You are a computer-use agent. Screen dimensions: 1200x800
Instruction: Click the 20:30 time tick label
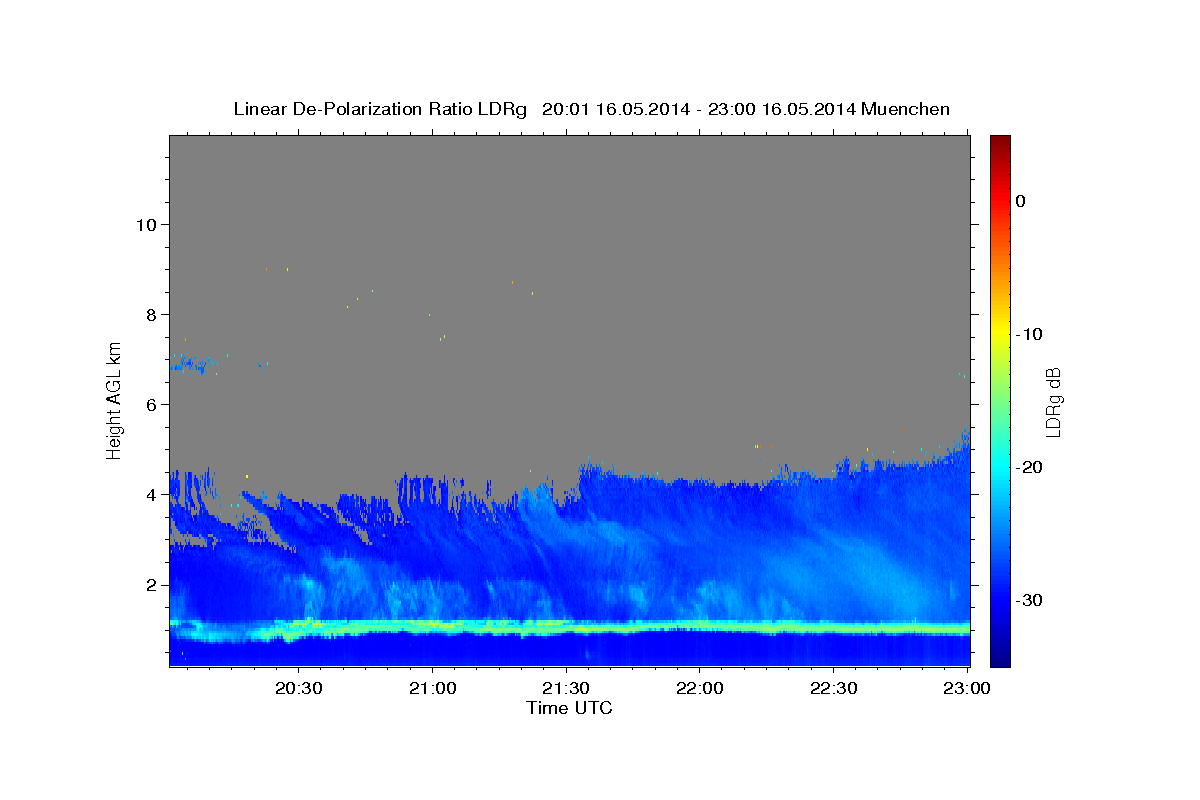coord(298,688)
